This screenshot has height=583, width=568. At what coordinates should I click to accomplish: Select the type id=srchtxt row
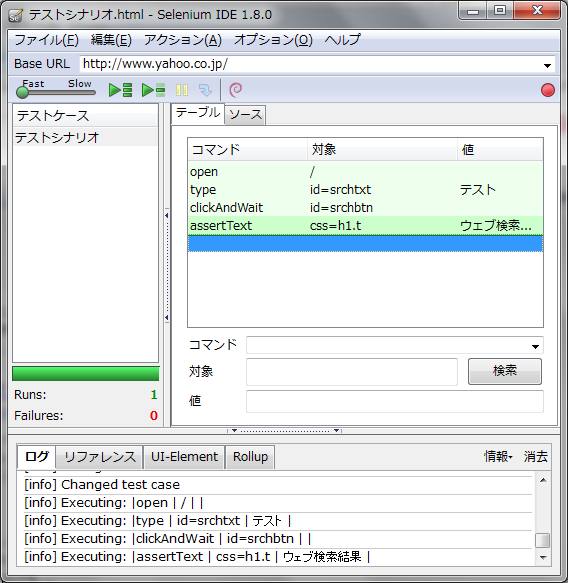tap(365, 190)
